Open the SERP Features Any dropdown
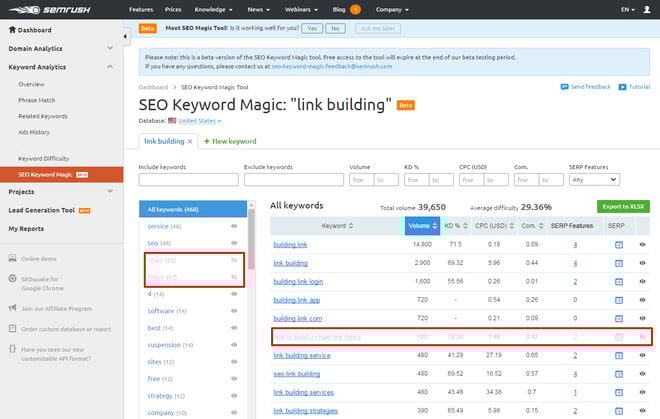Viewport: 660px width, 419px height. pos(594,180)
